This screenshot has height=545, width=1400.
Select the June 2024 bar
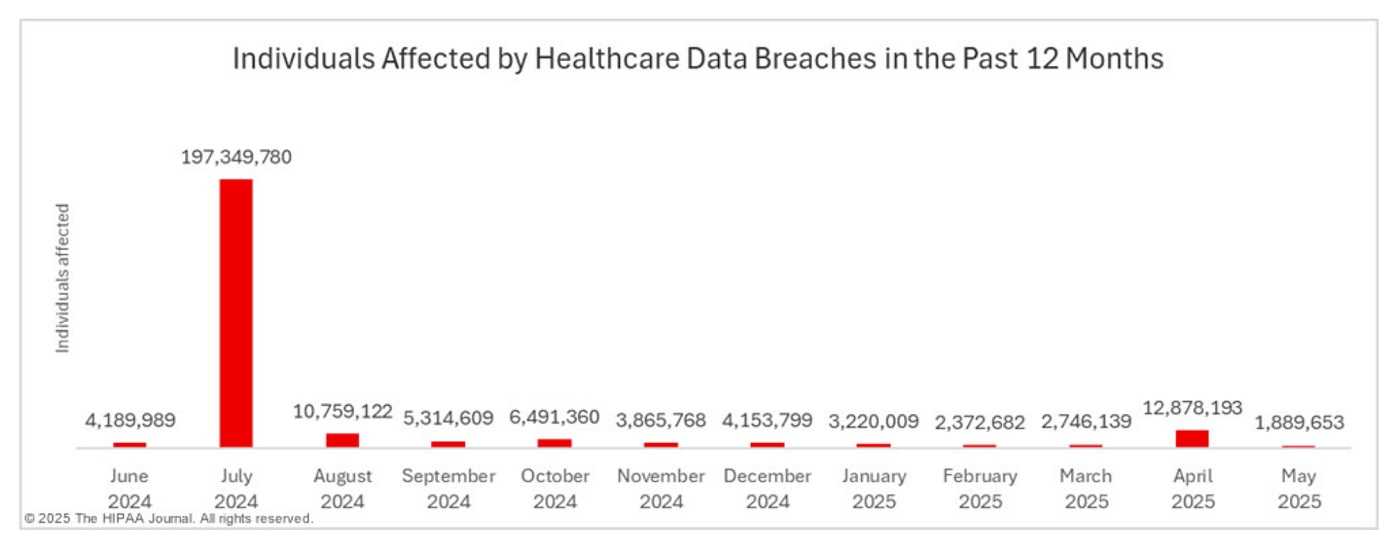[130, 444]
